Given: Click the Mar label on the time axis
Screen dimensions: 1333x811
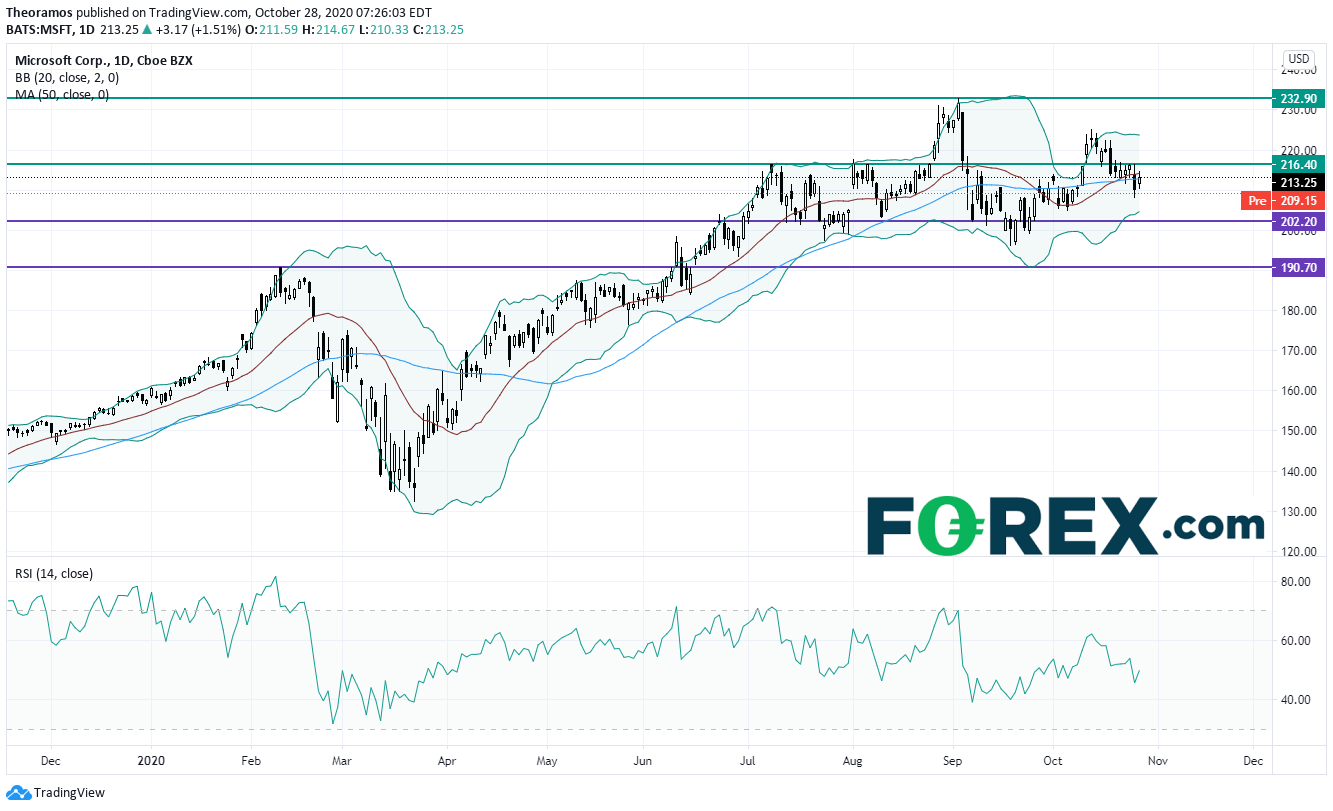Looking at the screenshot, I should (x=341, y=760).
